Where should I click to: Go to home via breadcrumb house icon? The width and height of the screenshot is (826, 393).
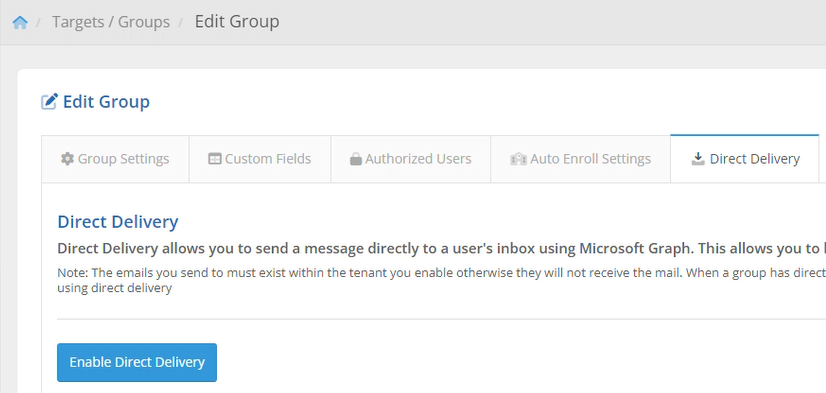coord(20,22)
